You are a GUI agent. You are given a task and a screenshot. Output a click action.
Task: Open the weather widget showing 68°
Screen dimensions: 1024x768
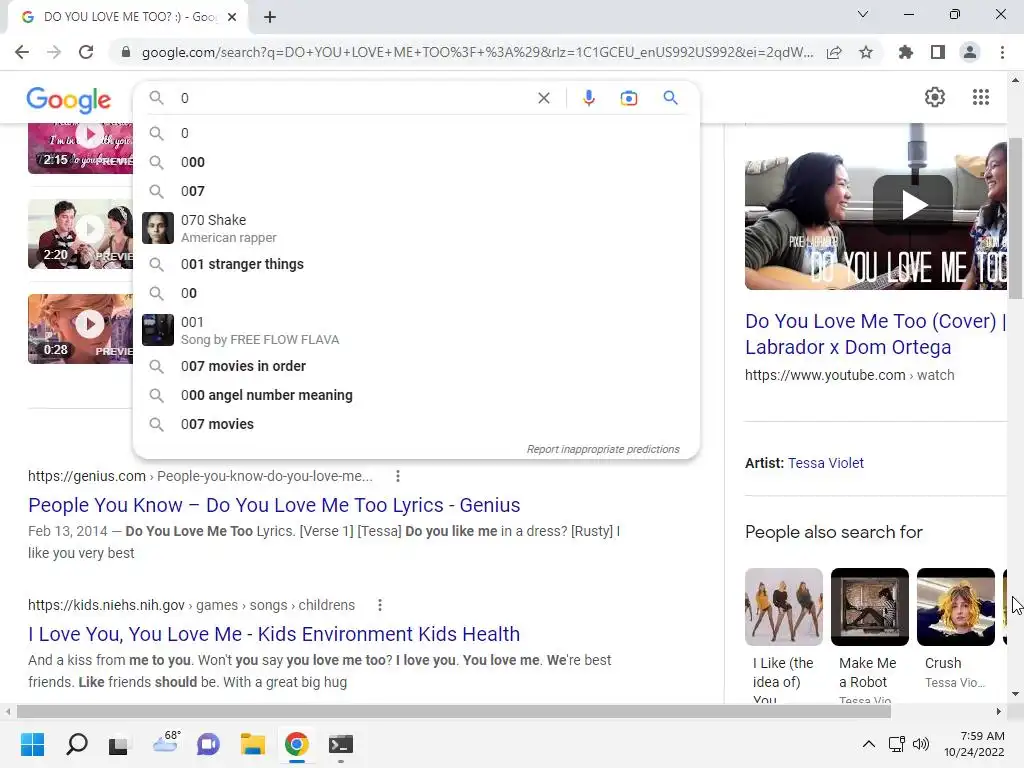(x=166, y=743)
